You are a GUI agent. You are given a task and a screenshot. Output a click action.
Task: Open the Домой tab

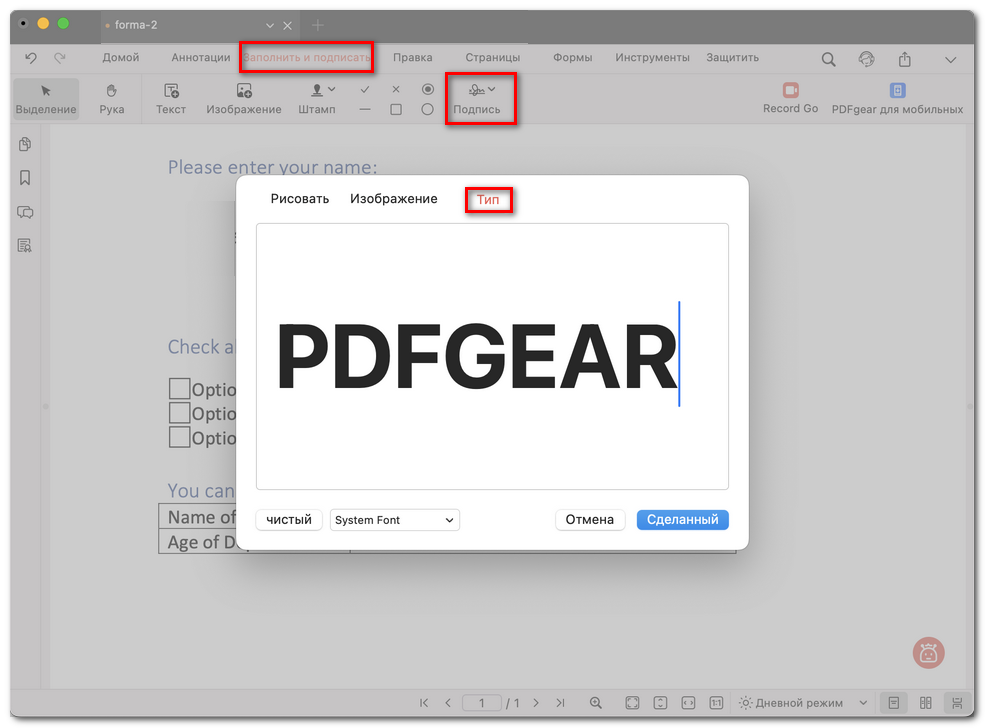[x=121, y=57]
